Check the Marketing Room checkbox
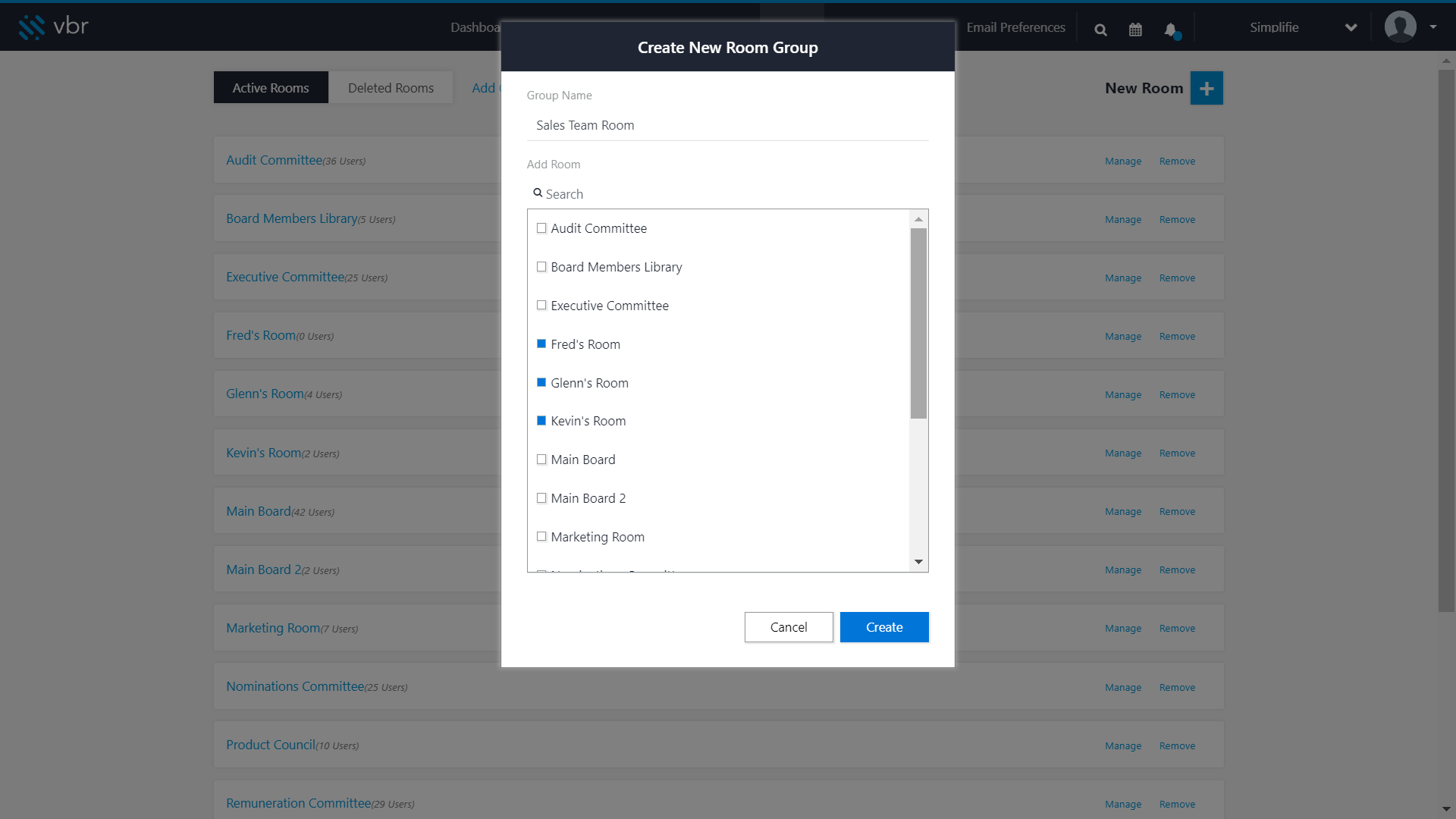 tap(541, 537)
